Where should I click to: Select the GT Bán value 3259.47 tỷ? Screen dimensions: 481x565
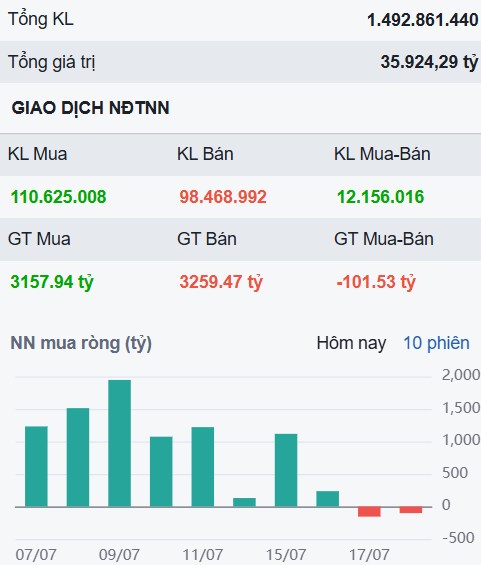point(221,282)
